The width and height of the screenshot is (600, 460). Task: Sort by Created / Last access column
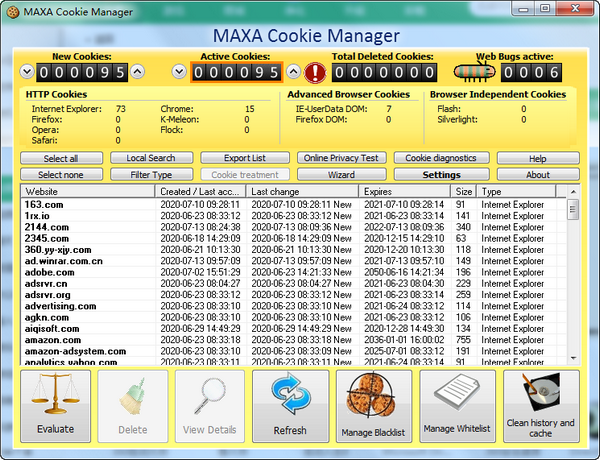click(x=201, y=191)
